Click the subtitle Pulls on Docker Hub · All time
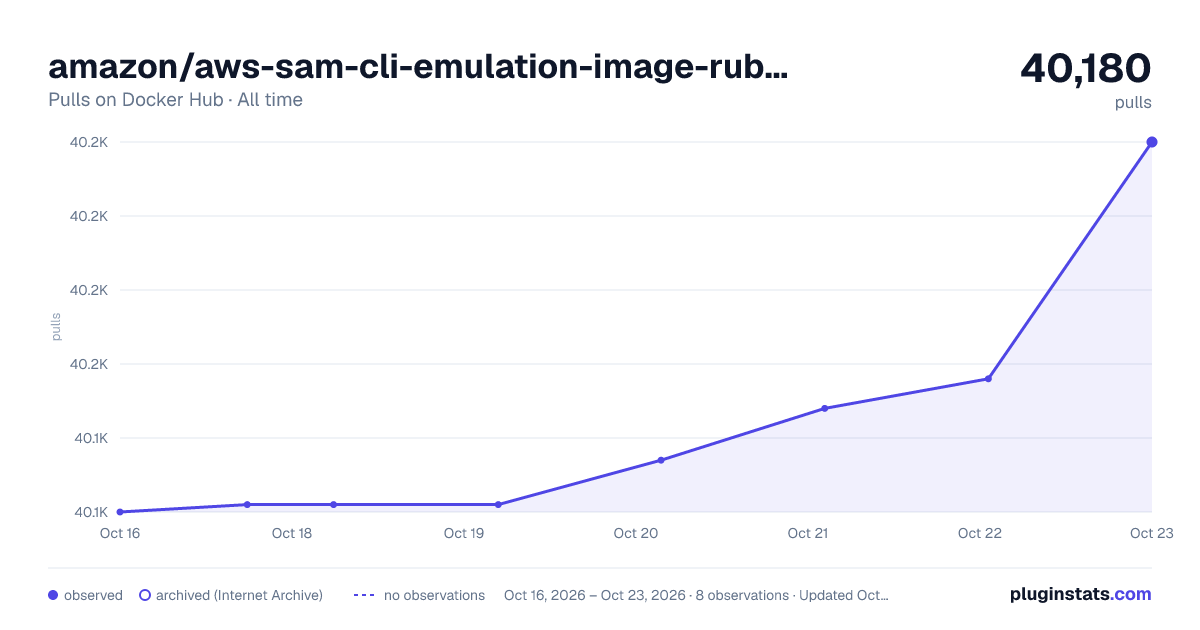 [x=175, y=100]
